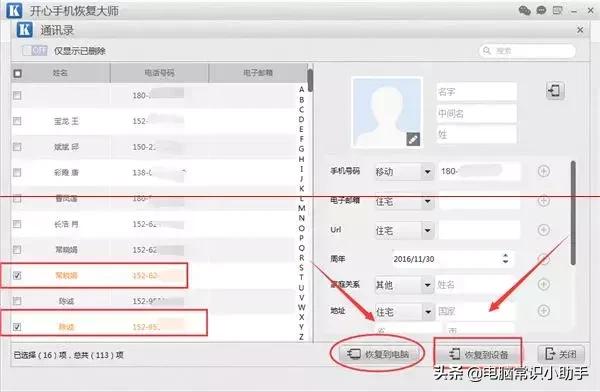
Task: Click the pencil edit icon on avatar
Action: 412,139
